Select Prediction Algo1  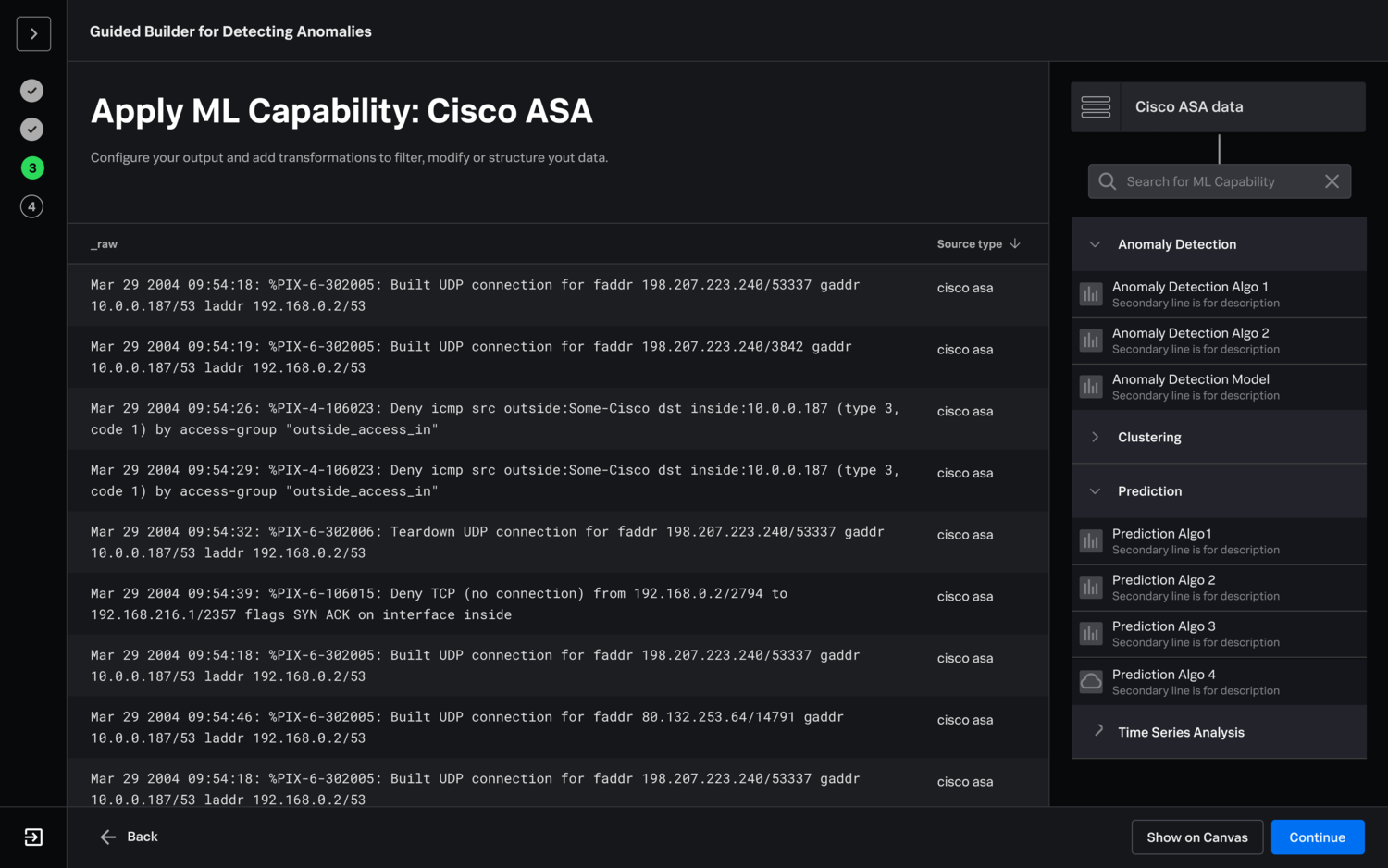pos(1219,541)
